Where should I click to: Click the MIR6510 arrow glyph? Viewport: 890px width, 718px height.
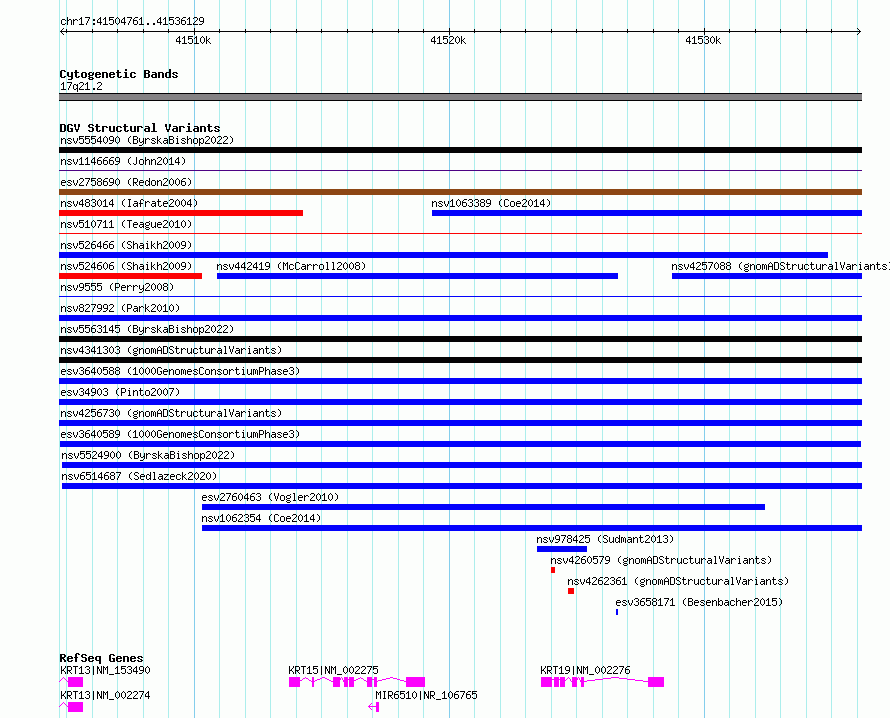click(373, 707)
